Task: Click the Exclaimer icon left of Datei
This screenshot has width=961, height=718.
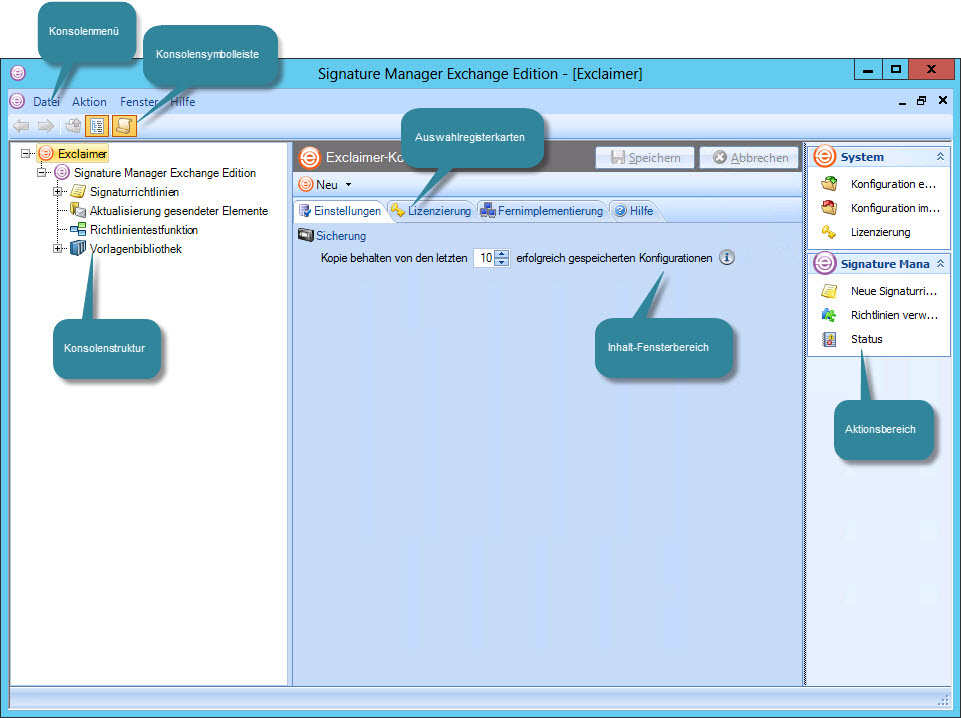Action: [17, 101]
